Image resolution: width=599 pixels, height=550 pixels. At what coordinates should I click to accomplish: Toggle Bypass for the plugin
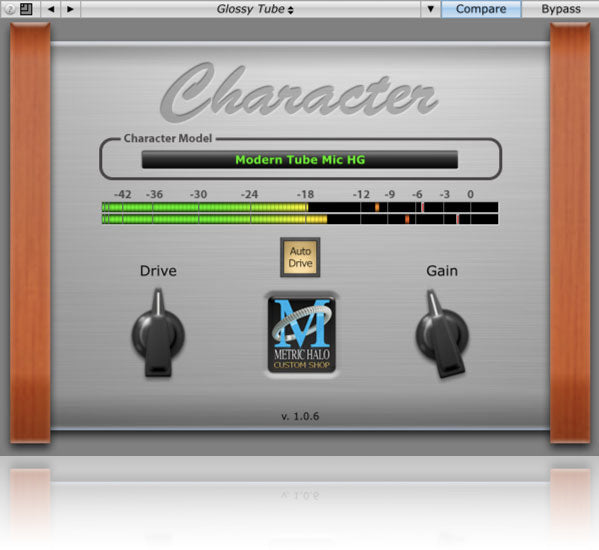coord(560,9)
